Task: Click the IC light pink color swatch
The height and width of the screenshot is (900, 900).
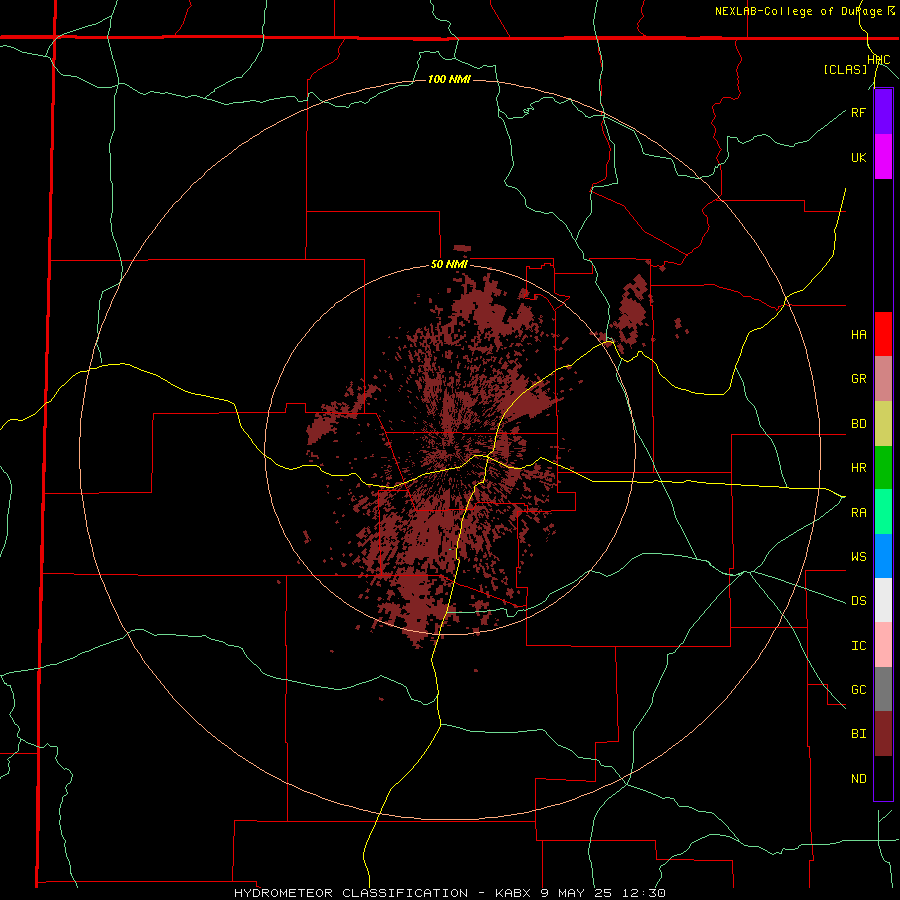Action: pos(883,645)
